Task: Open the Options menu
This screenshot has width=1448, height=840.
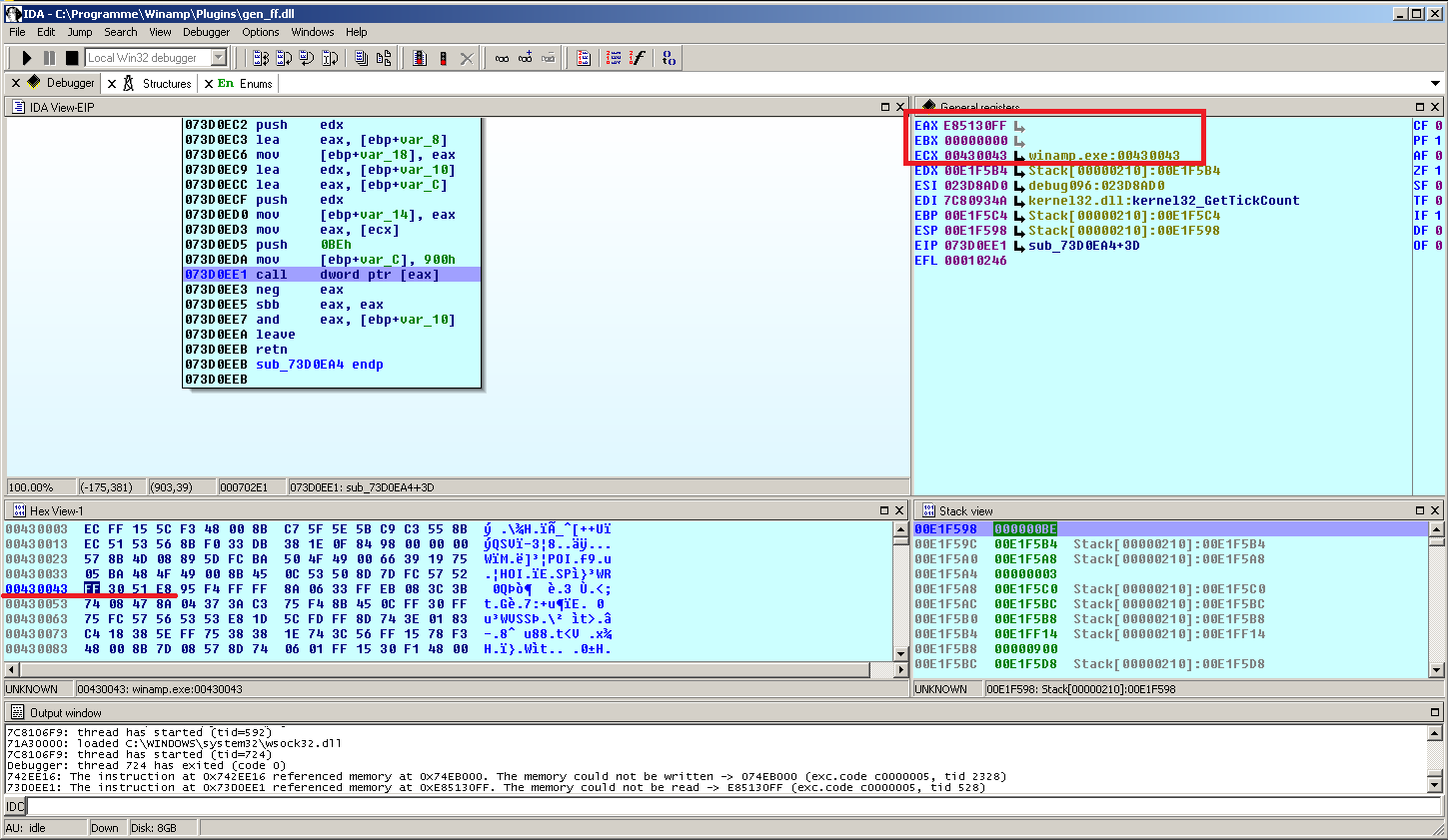Action: click(x=261, y=32)
